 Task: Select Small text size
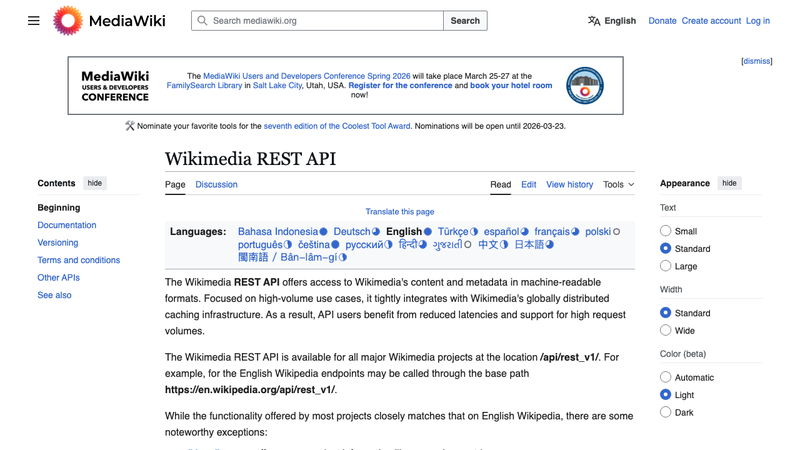[x=665, y=231]
